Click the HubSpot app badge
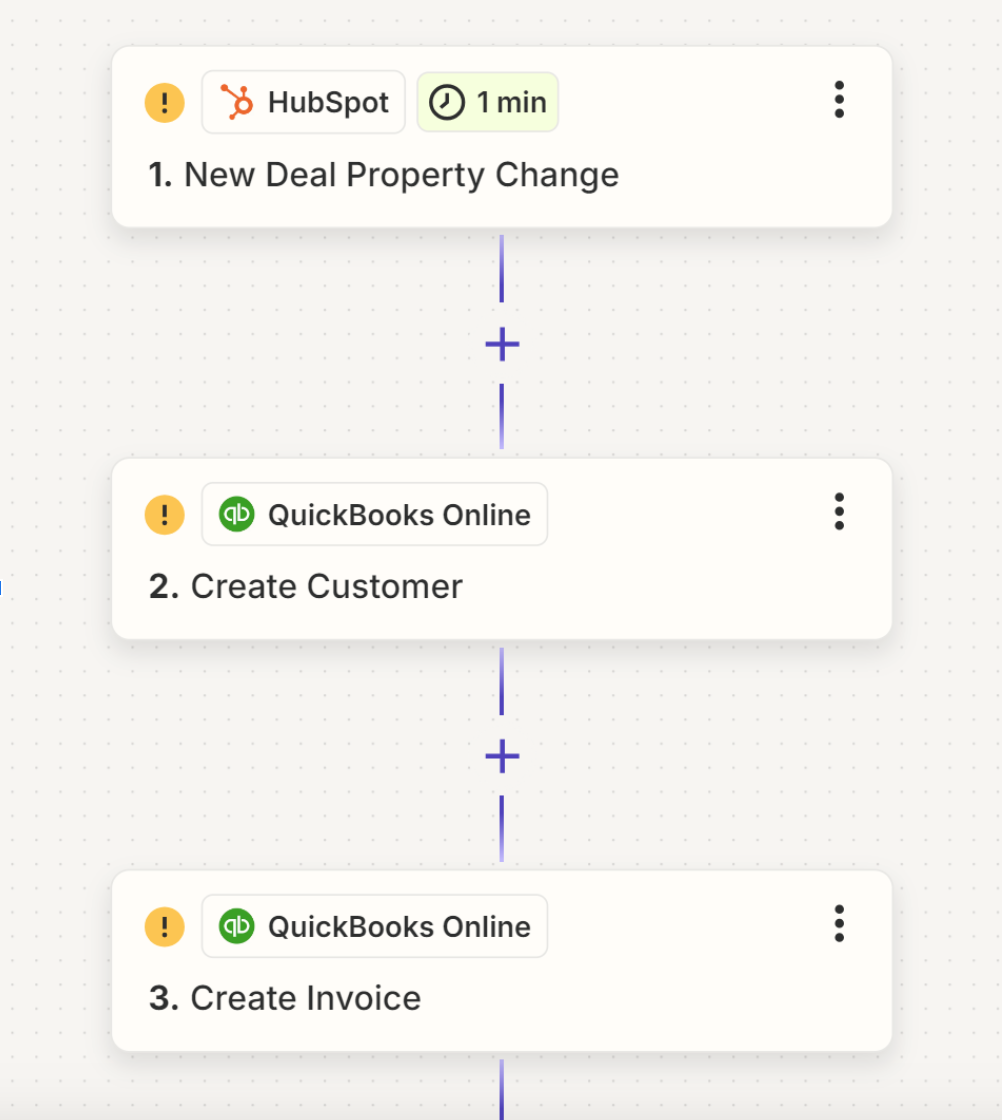The height and width of the screenshot is (1120, 1002). 304,102
